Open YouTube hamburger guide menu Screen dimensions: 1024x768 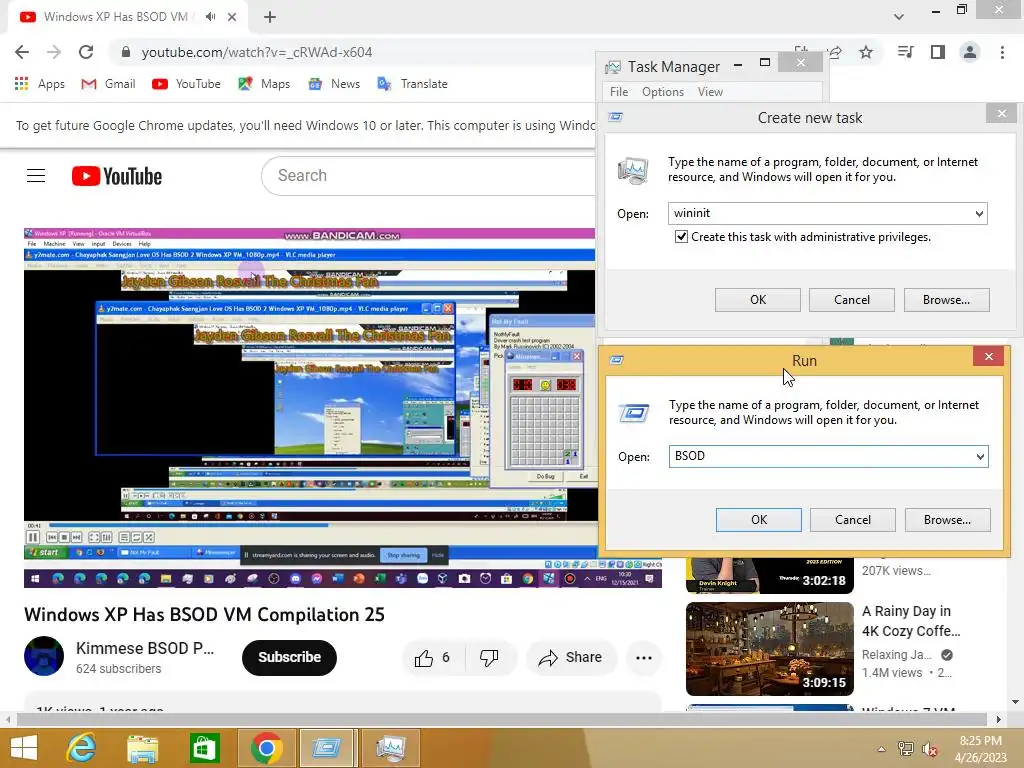[36, 176]
